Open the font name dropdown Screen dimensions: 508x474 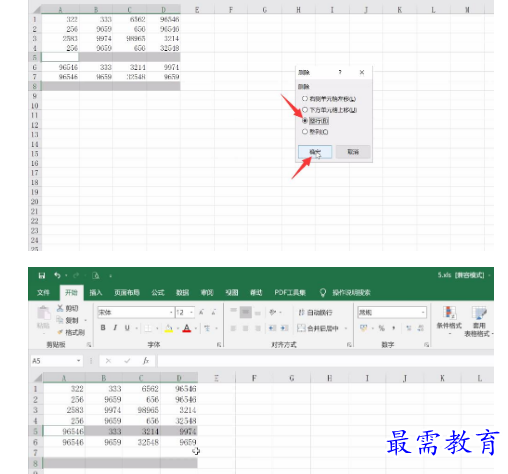coord(171,312)
